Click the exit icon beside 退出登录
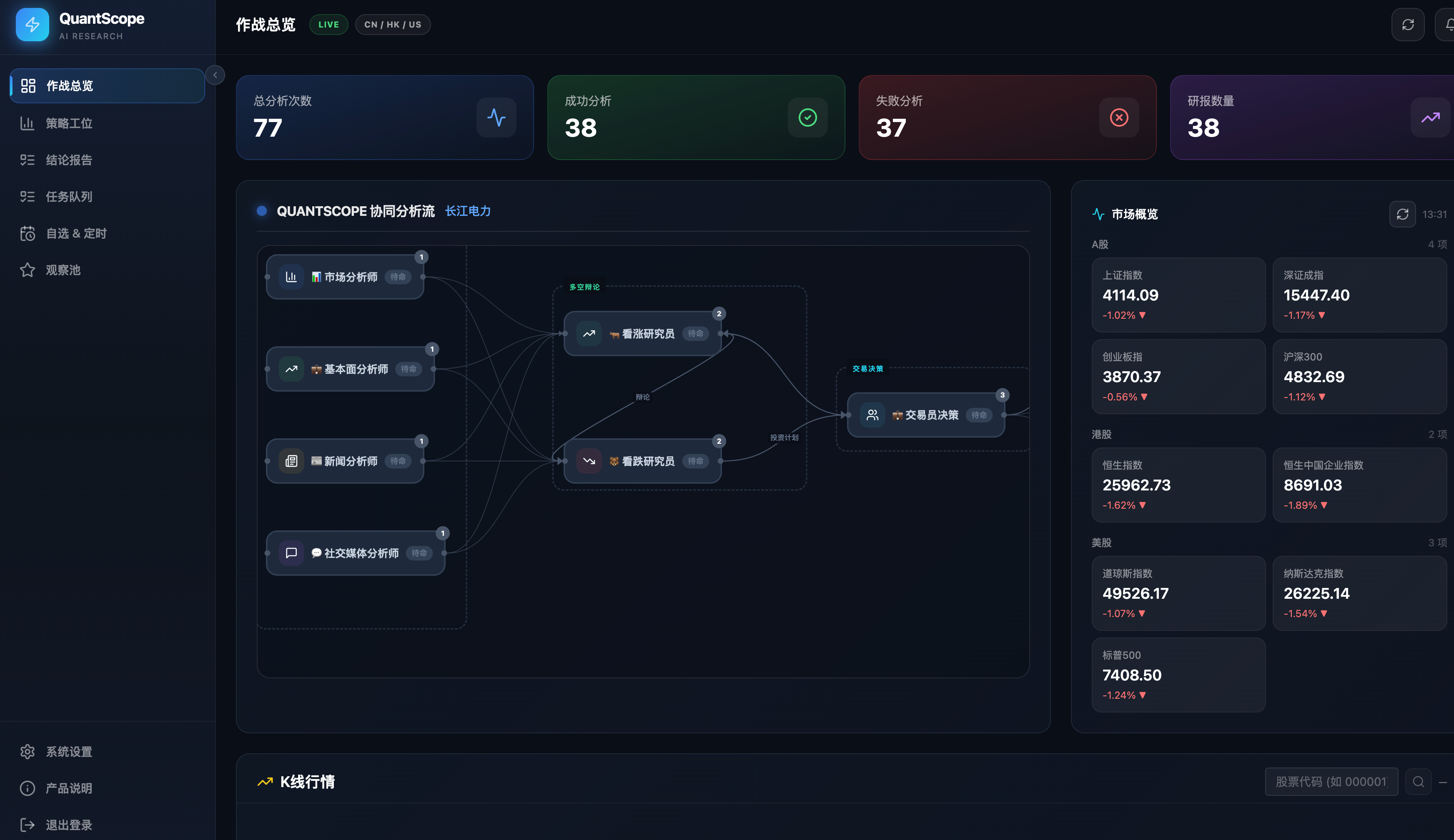The height and width of the screenshot is (840, 1454). pyautogui.click(x=27, y=825)
